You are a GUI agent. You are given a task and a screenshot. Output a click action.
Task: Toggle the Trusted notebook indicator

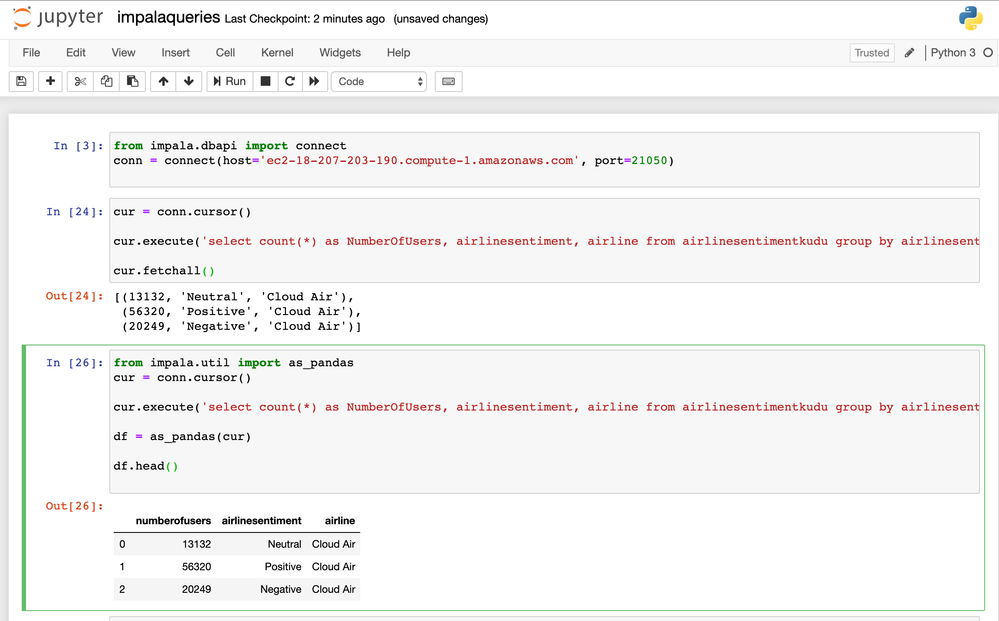871,53
